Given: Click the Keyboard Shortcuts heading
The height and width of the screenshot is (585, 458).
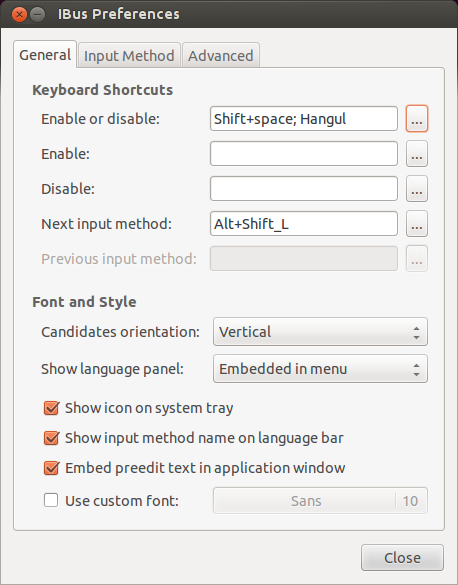Looking at the screenshot, I should 103,90.
